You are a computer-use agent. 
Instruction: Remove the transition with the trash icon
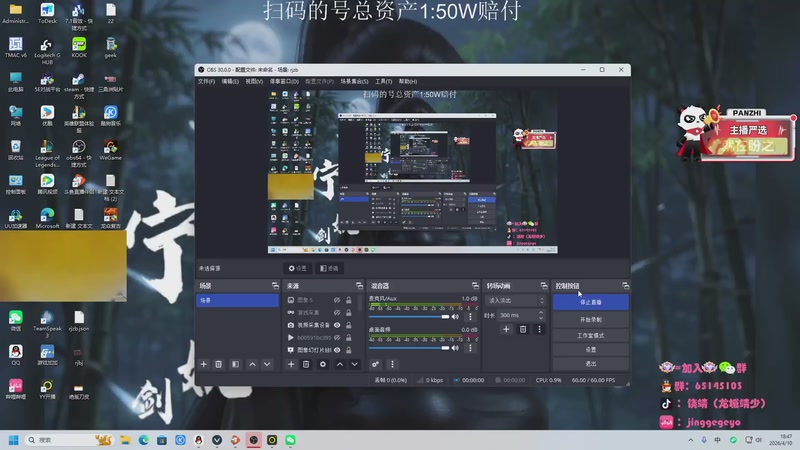tap(523, 330)
